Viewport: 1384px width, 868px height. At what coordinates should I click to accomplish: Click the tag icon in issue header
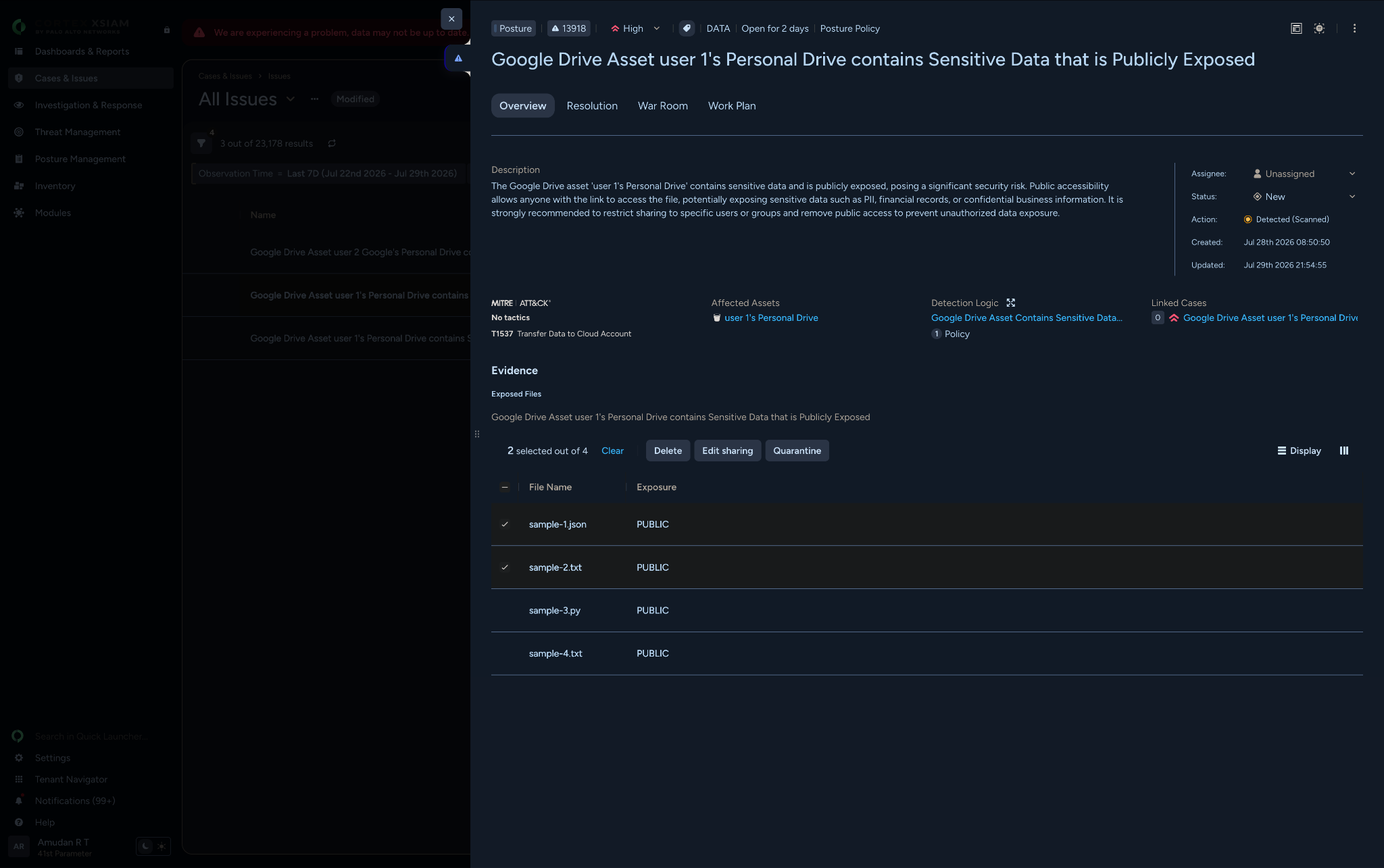687,28
